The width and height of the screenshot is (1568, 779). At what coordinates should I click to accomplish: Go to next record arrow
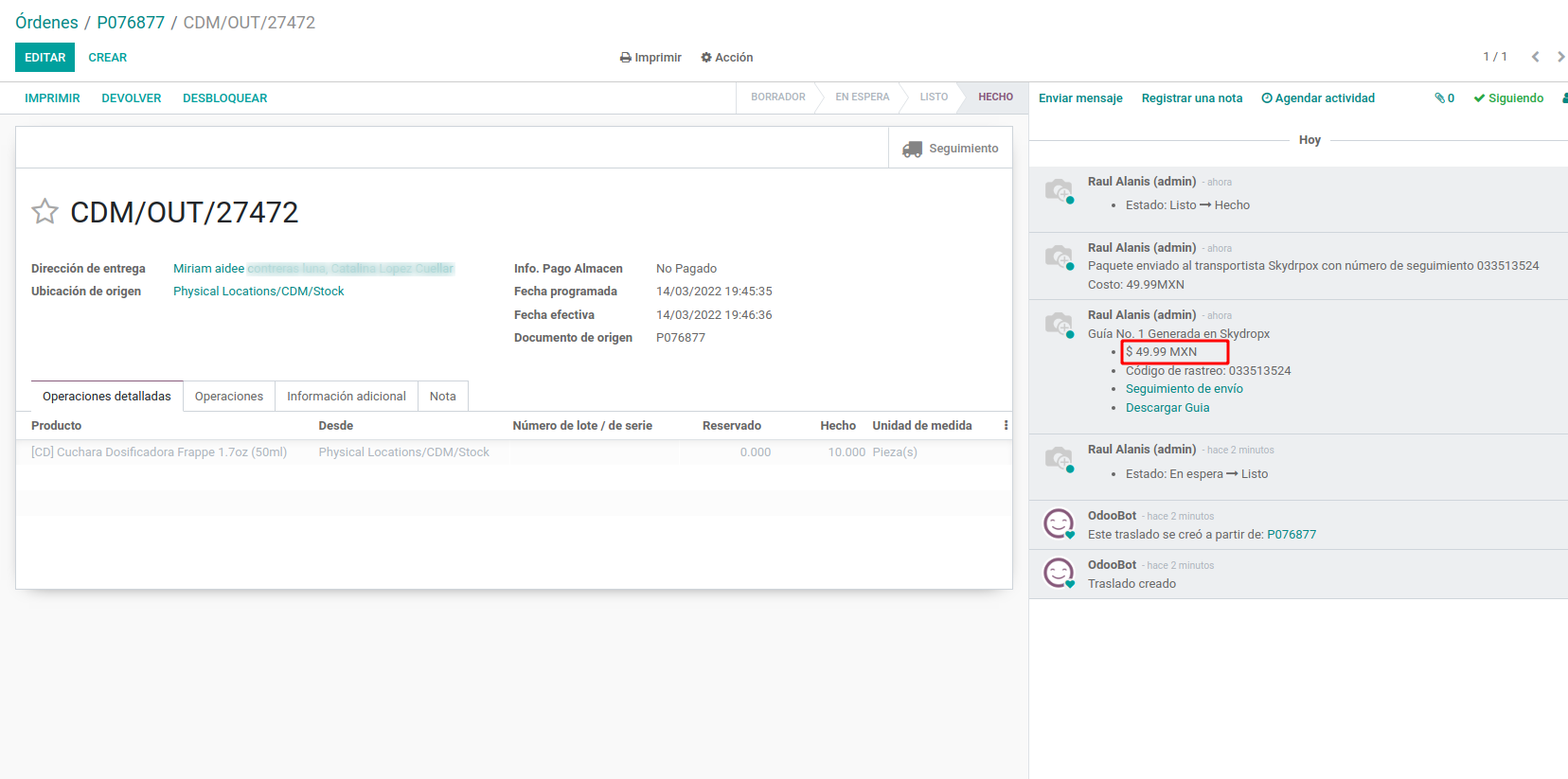1559,57
